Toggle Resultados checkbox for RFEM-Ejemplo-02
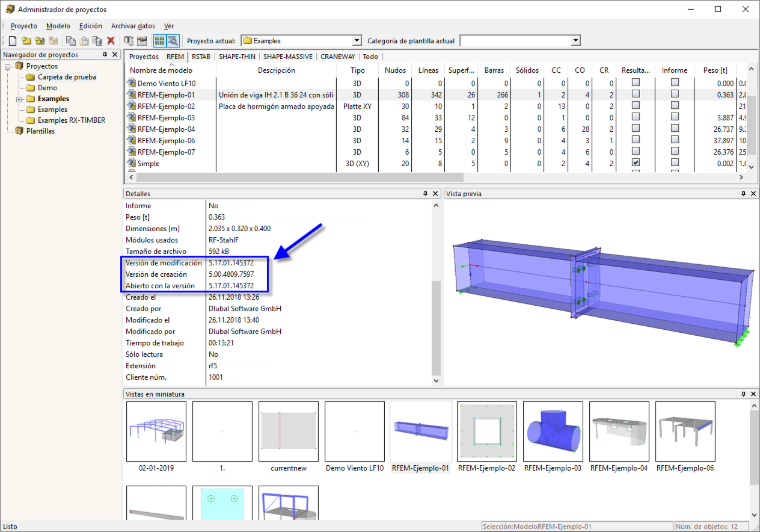760x532 pixels. (x=636, y=105)
